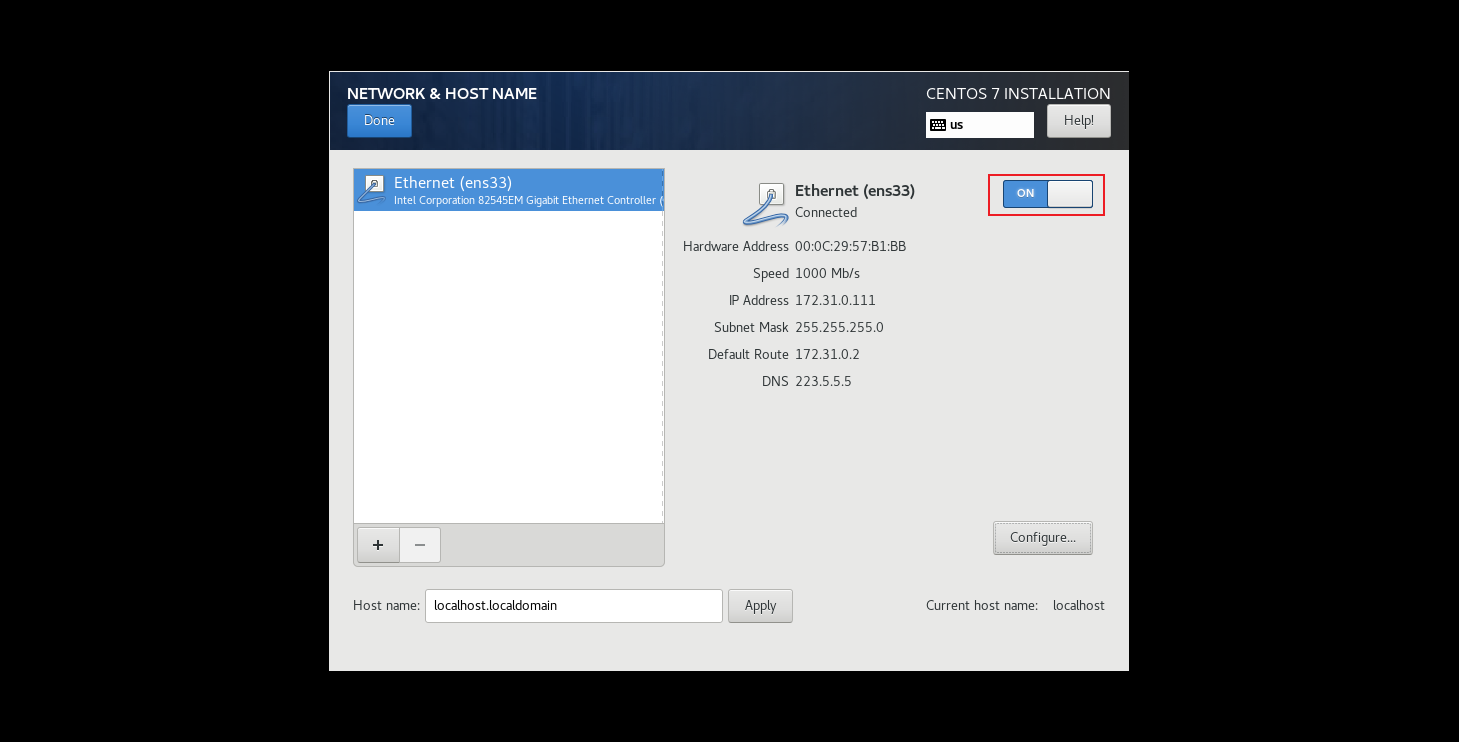
Task: Open the Configure network settings
Action: pos(1043,538)
